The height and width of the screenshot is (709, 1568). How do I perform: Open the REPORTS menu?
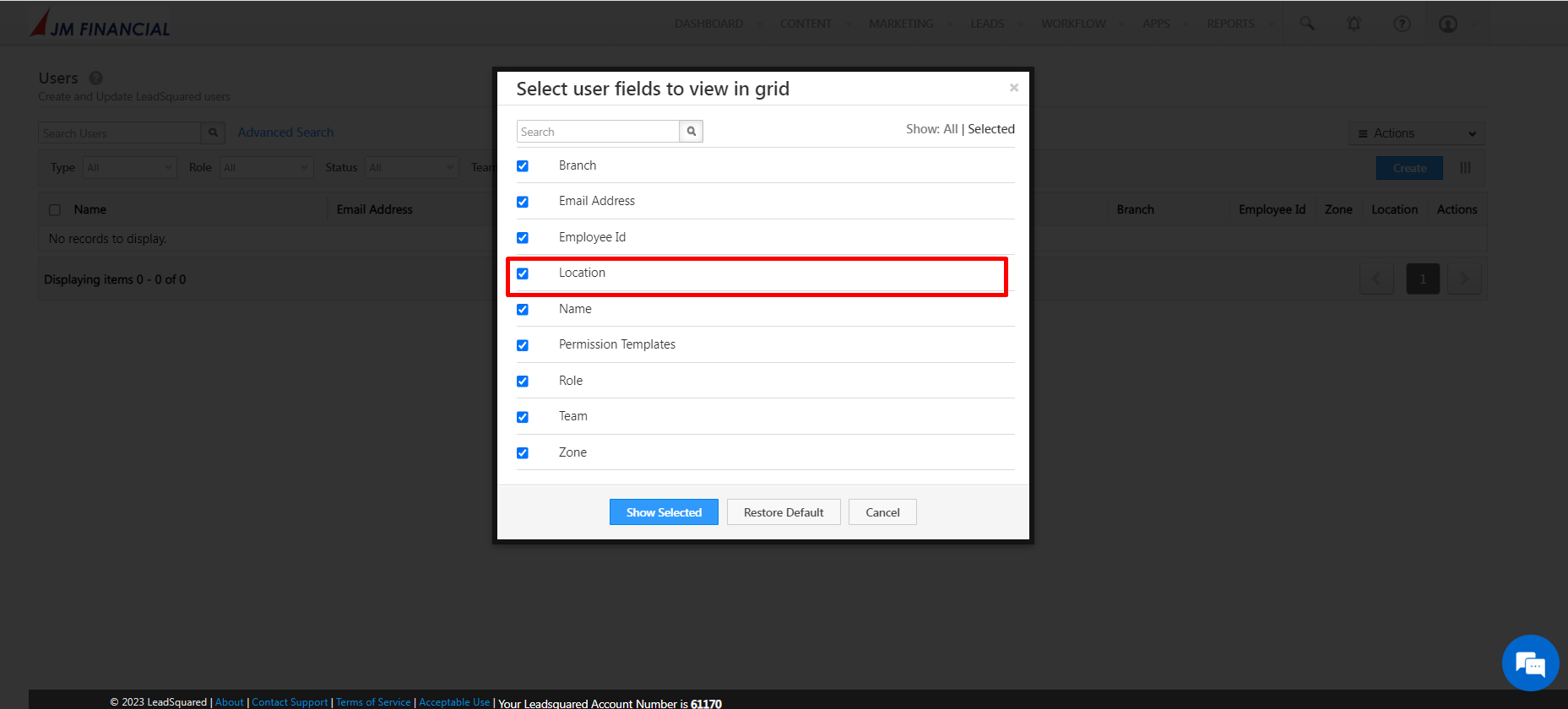[1230, 24]
